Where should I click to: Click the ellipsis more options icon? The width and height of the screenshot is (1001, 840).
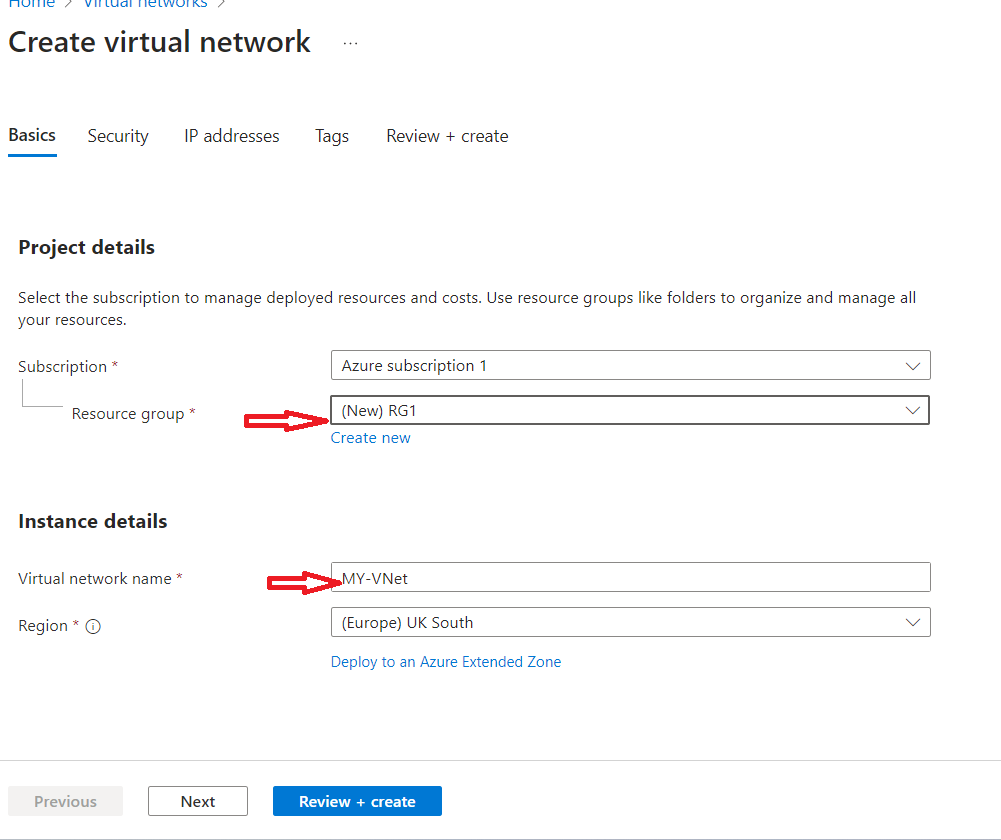(350, 43)
